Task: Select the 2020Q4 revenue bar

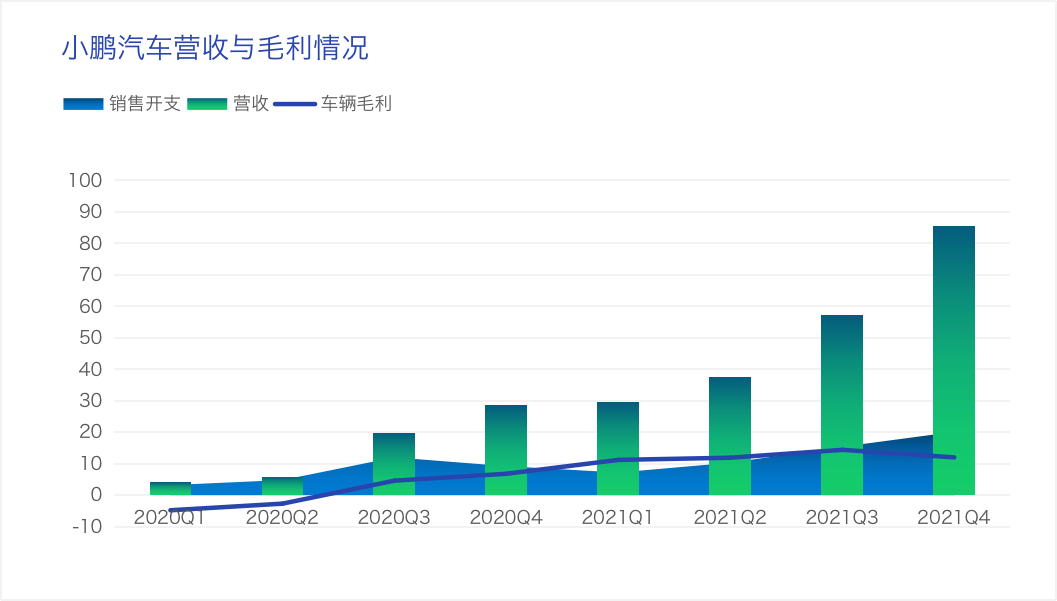Action: point(506,450)
